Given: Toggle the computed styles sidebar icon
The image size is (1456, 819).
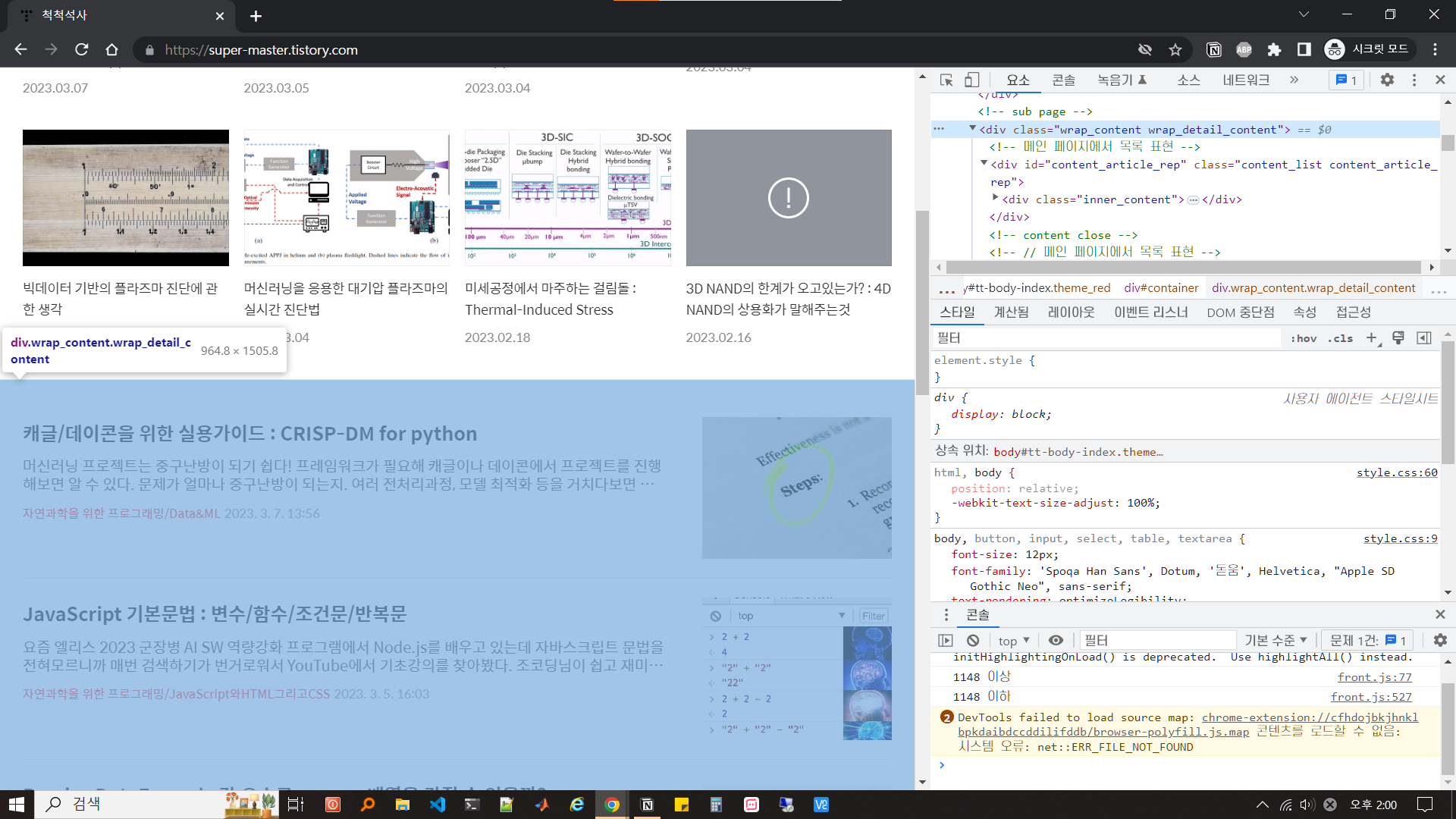Looking at the screenshot, I should tap(1424, 338).
